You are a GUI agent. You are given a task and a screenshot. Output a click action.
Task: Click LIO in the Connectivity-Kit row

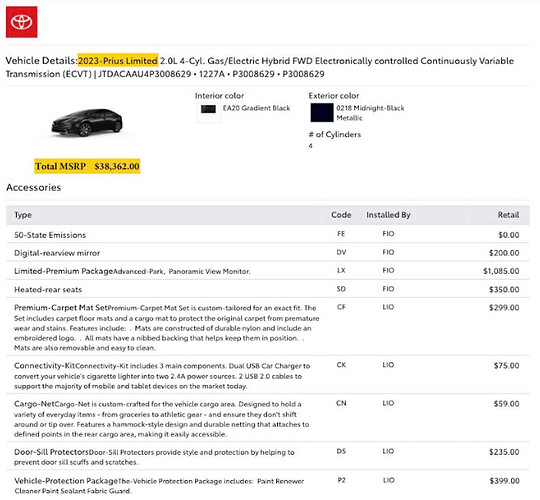tap(388, 365)
